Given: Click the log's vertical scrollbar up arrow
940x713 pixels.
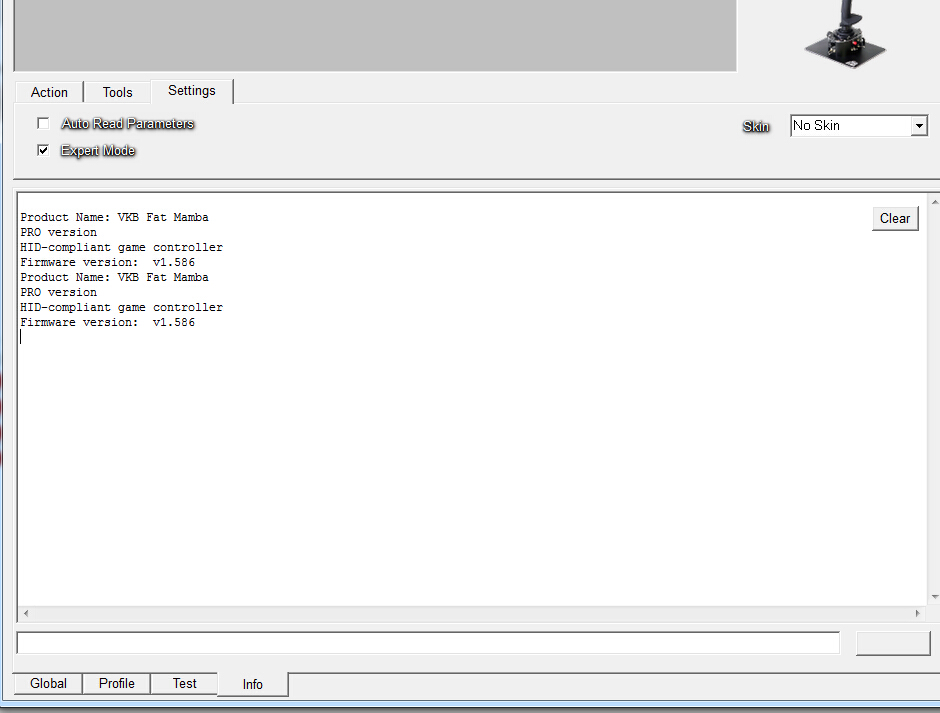Looking at the screenshot, I should 935,202.
